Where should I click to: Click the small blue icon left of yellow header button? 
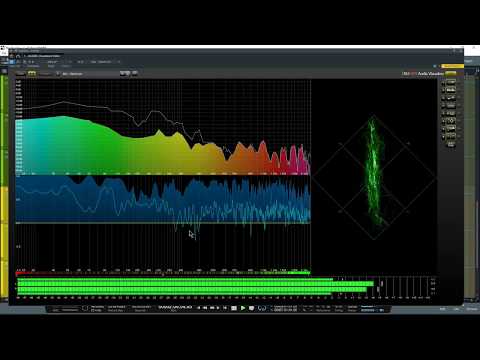435,66
